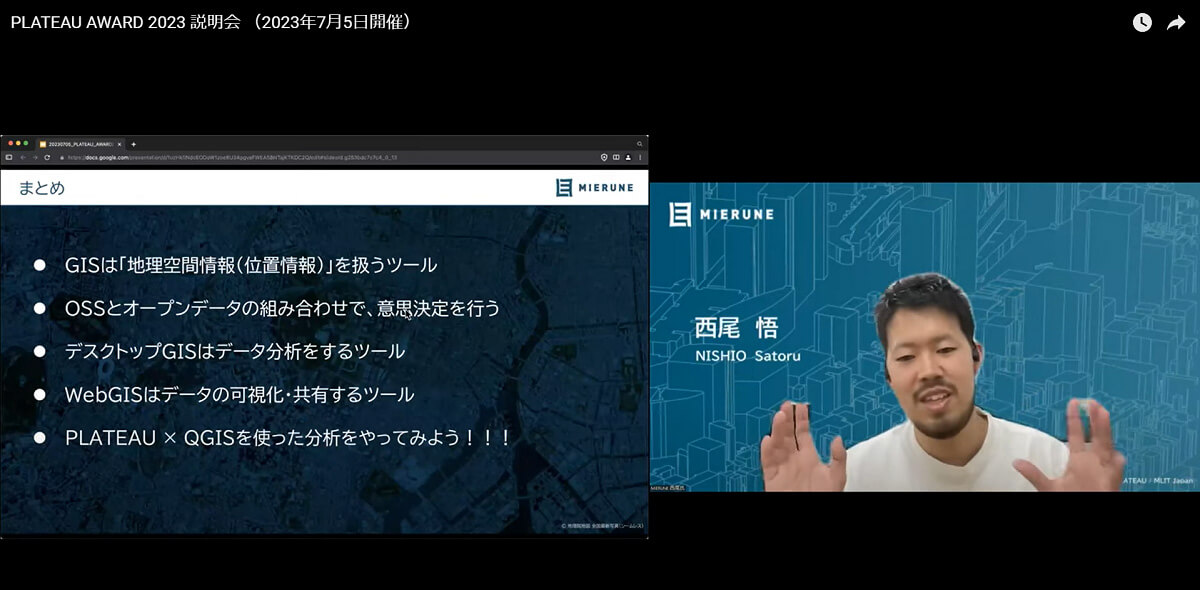The width and height of the screenshot is (1200, 590).
Task: Click the browser profile icon
Action: click(628, 157)
